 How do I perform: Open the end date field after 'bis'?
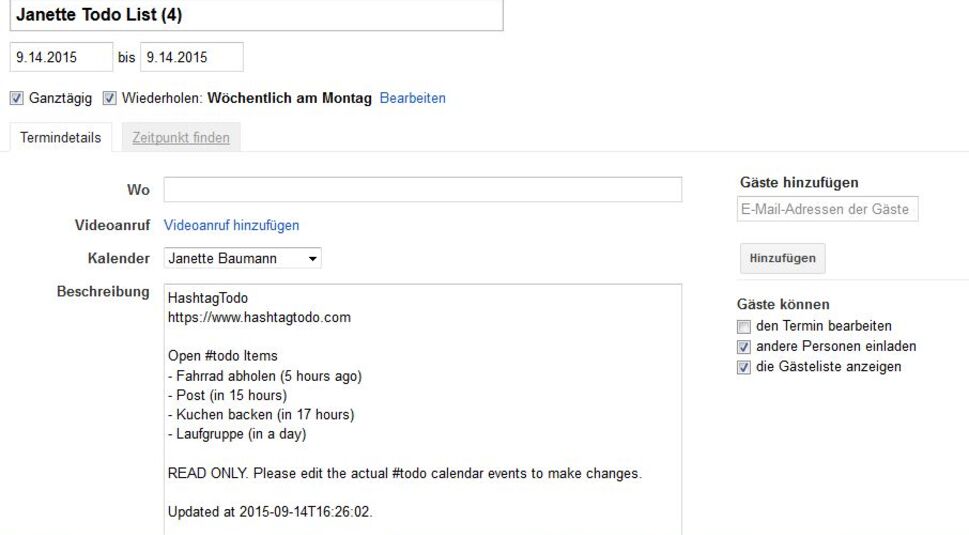coord(192,57)
